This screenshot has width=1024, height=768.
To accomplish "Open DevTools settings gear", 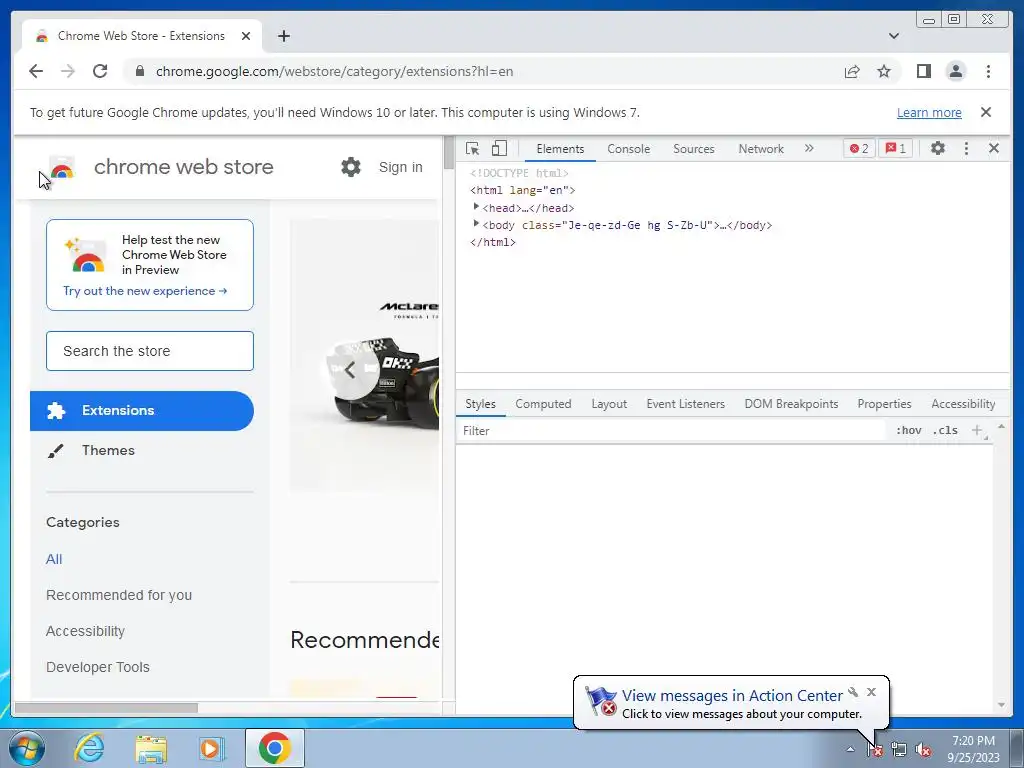I will (938, 148).
